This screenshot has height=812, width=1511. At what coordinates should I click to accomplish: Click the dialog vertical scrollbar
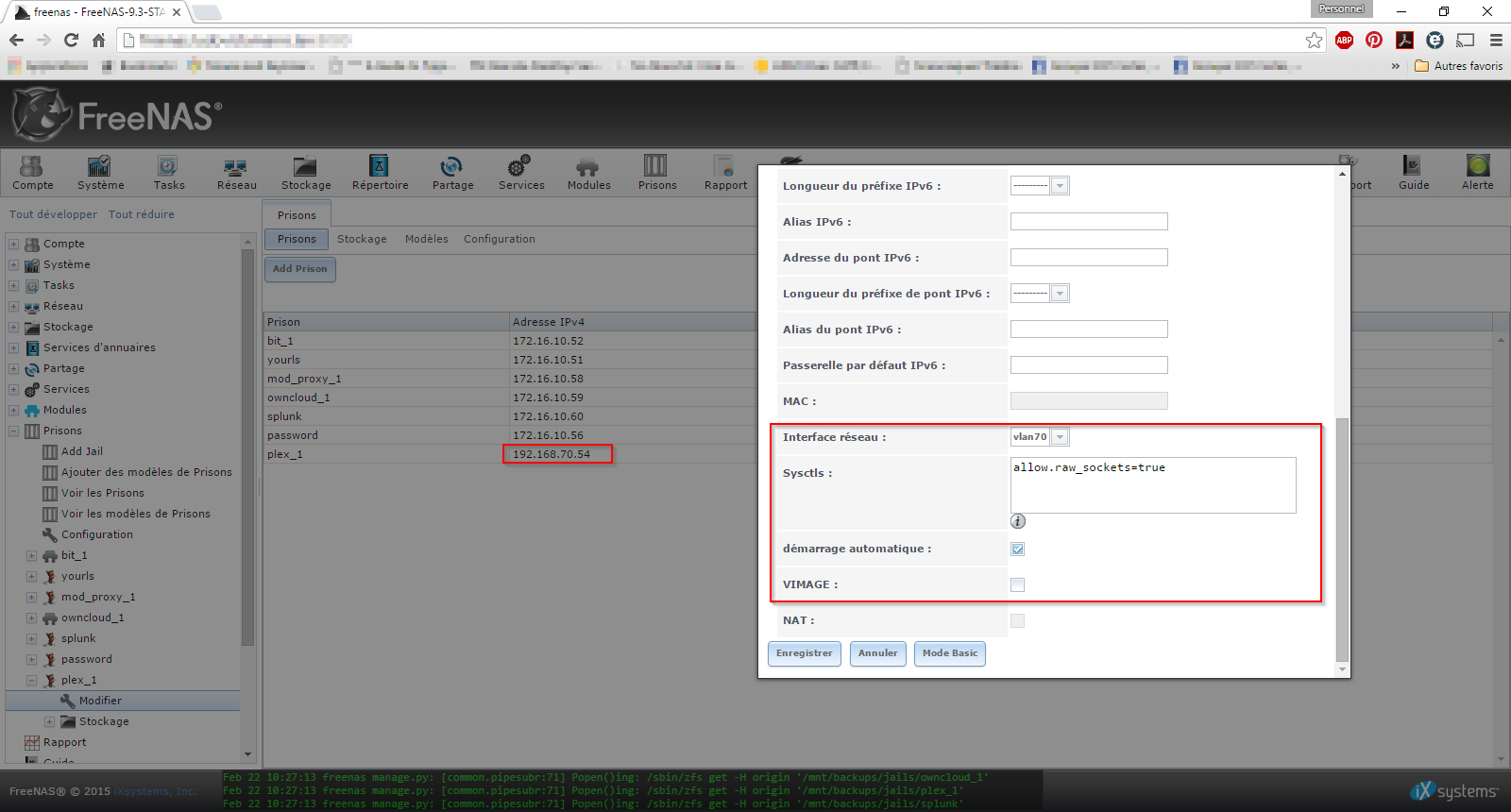1343,540
